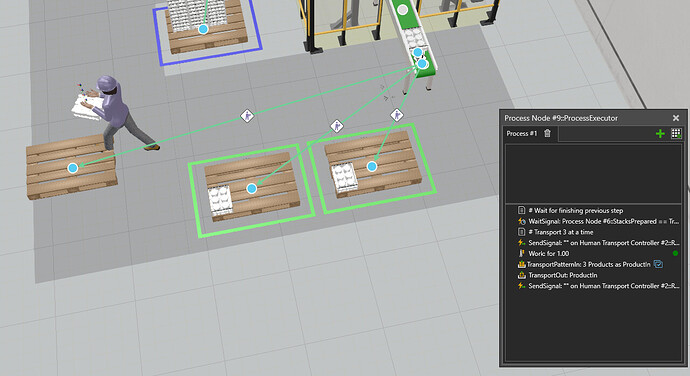The image size is (690, 376).
Task: Click the SendSignal icon below TransportOut
Action: [521, 286]
